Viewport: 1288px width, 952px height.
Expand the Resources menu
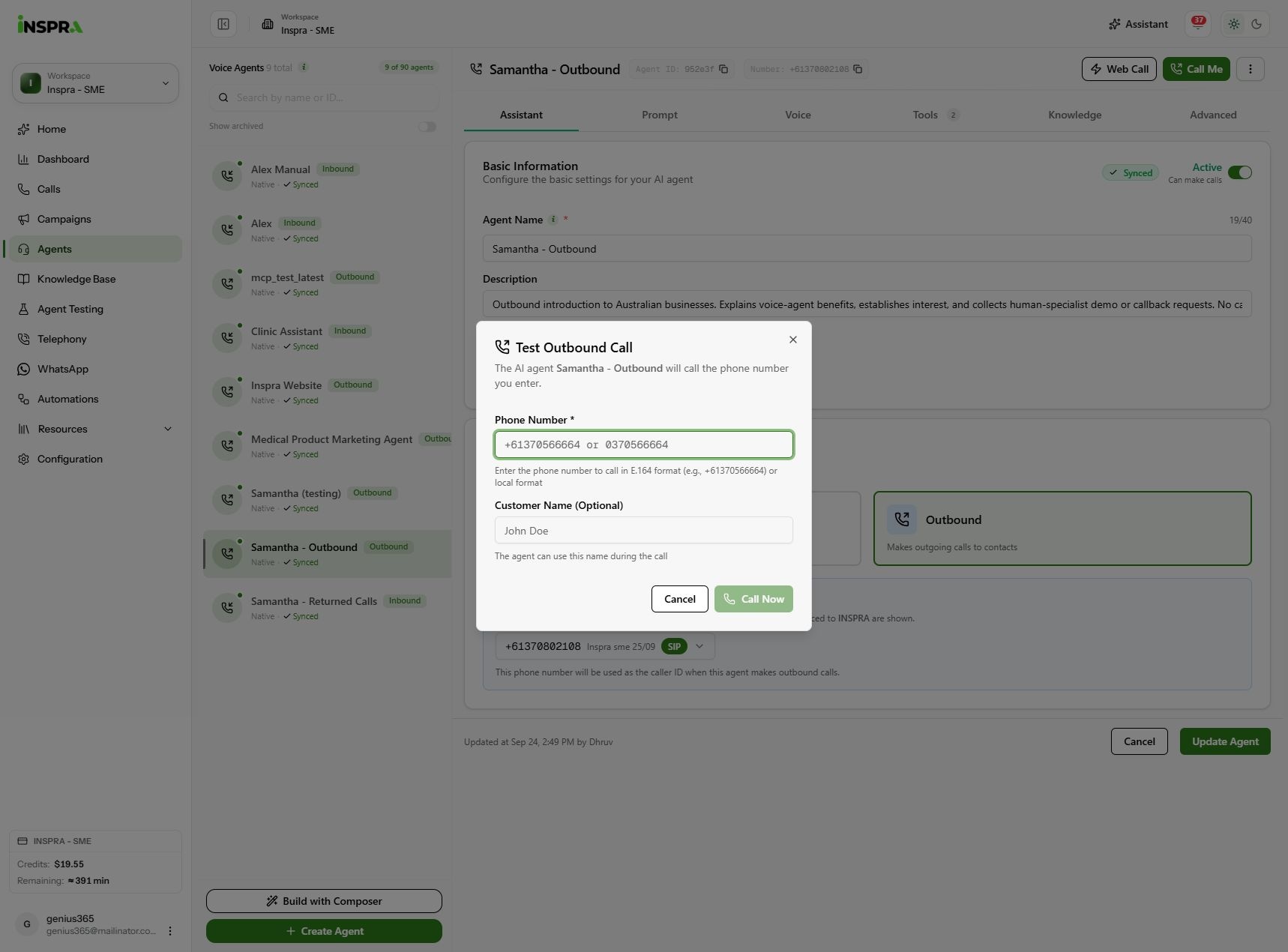pos(95,429)
